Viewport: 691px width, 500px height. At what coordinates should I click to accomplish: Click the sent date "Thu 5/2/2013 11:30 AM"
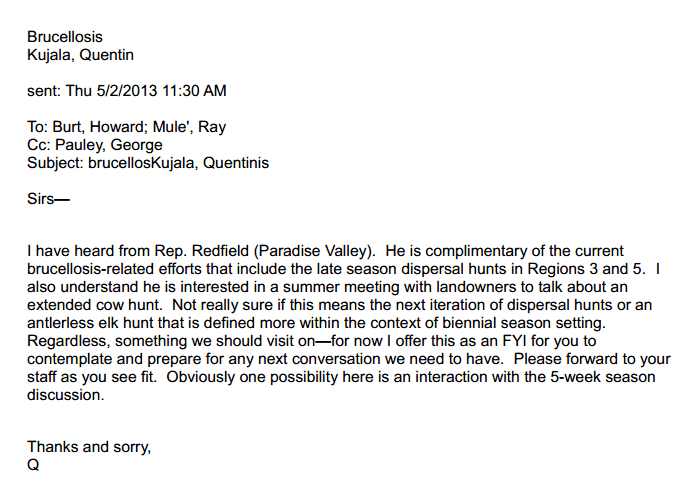click(x=146, y=91)
